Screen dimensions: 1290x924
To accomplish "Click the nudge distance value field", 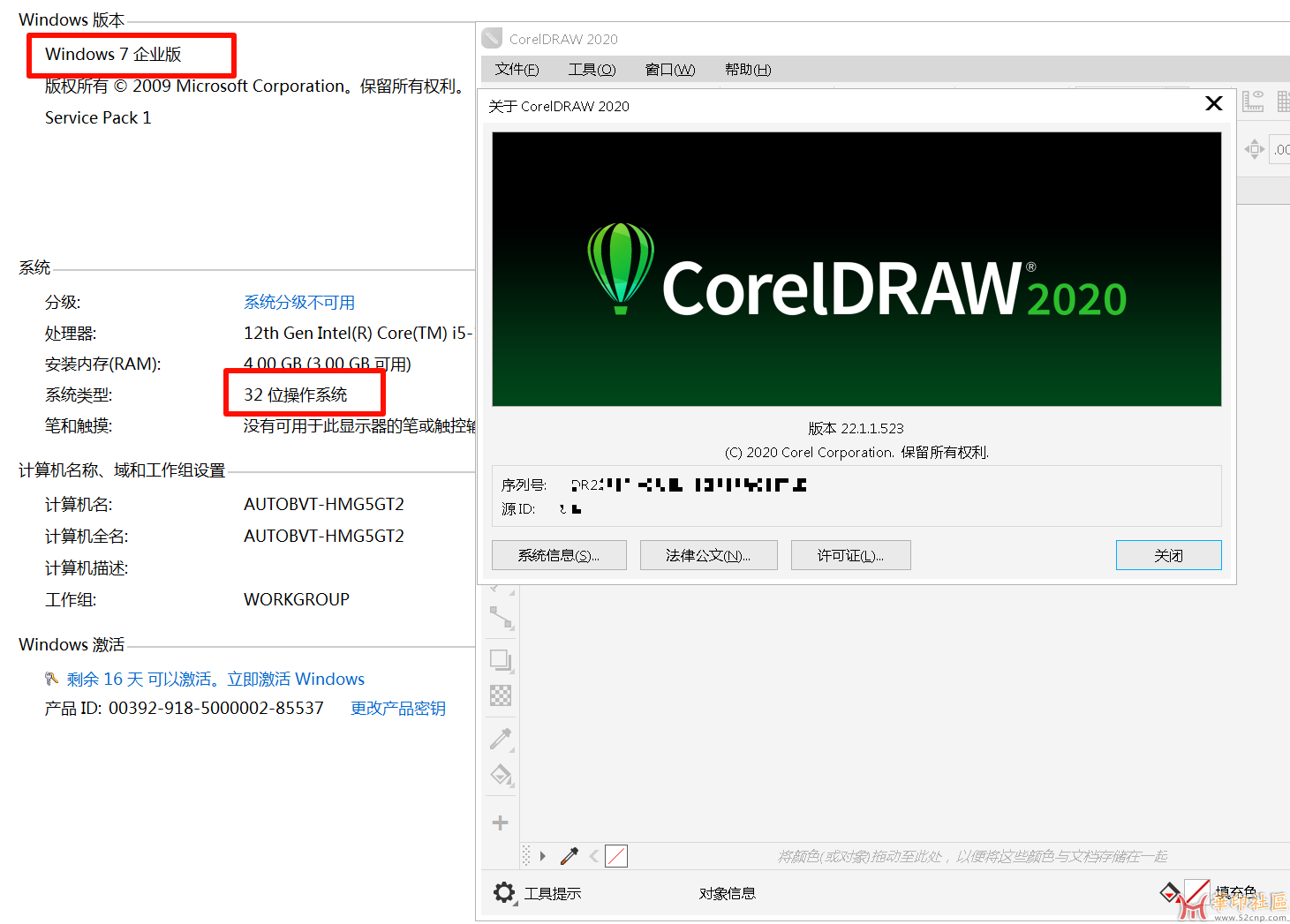I will tap(1280, 149).
